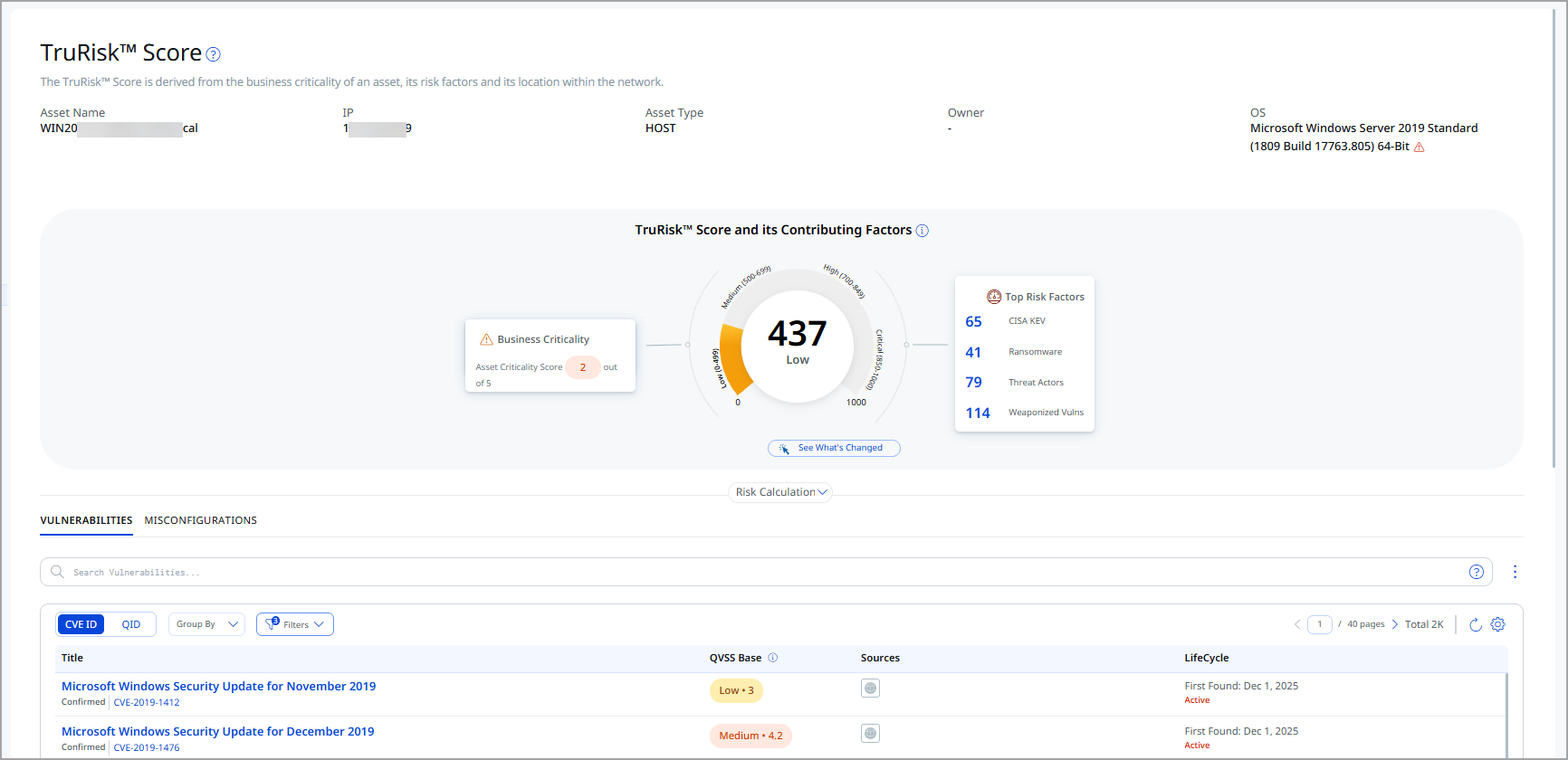Refresh the vulnerabilities list
Viewport: 1568px width, 760px height.
1476,624
